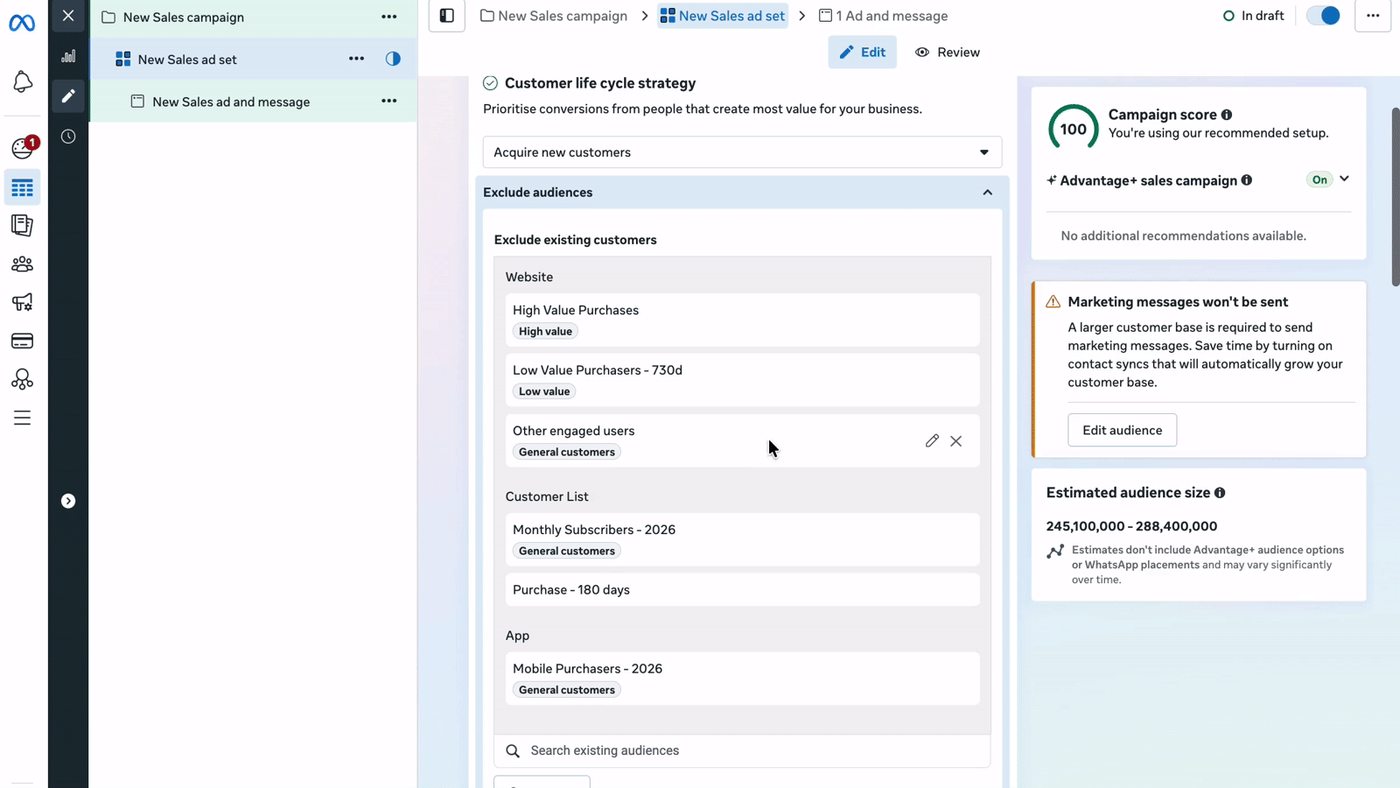
Task: Expand the dark sidebar with arrow button
Action: point(68,501)
